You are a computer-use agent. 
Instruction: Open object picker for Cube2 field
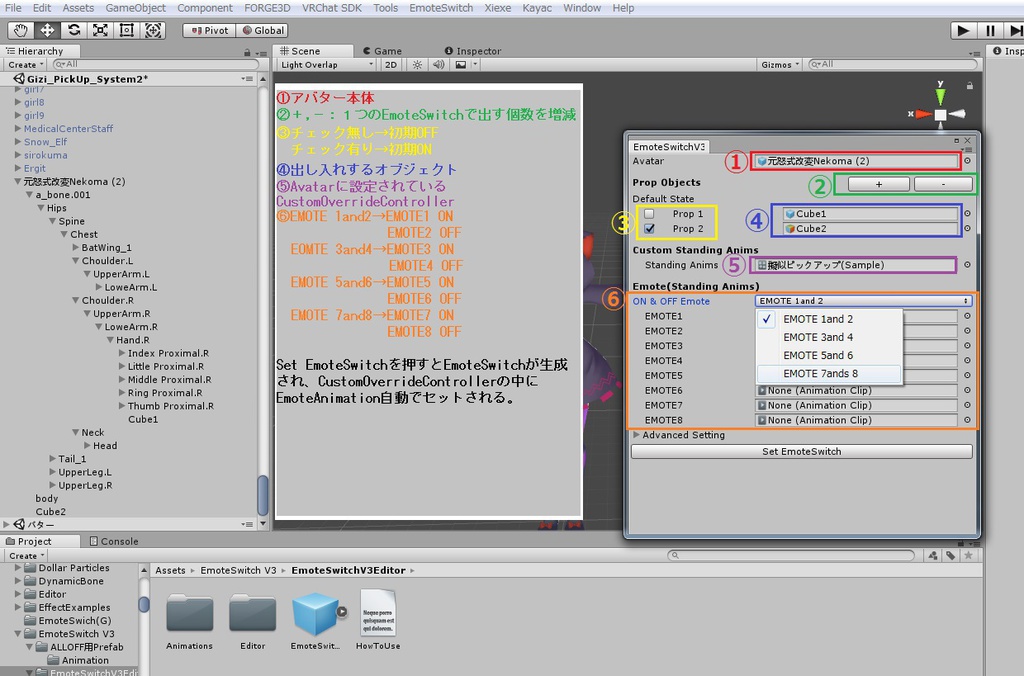[x=967, y=229]
